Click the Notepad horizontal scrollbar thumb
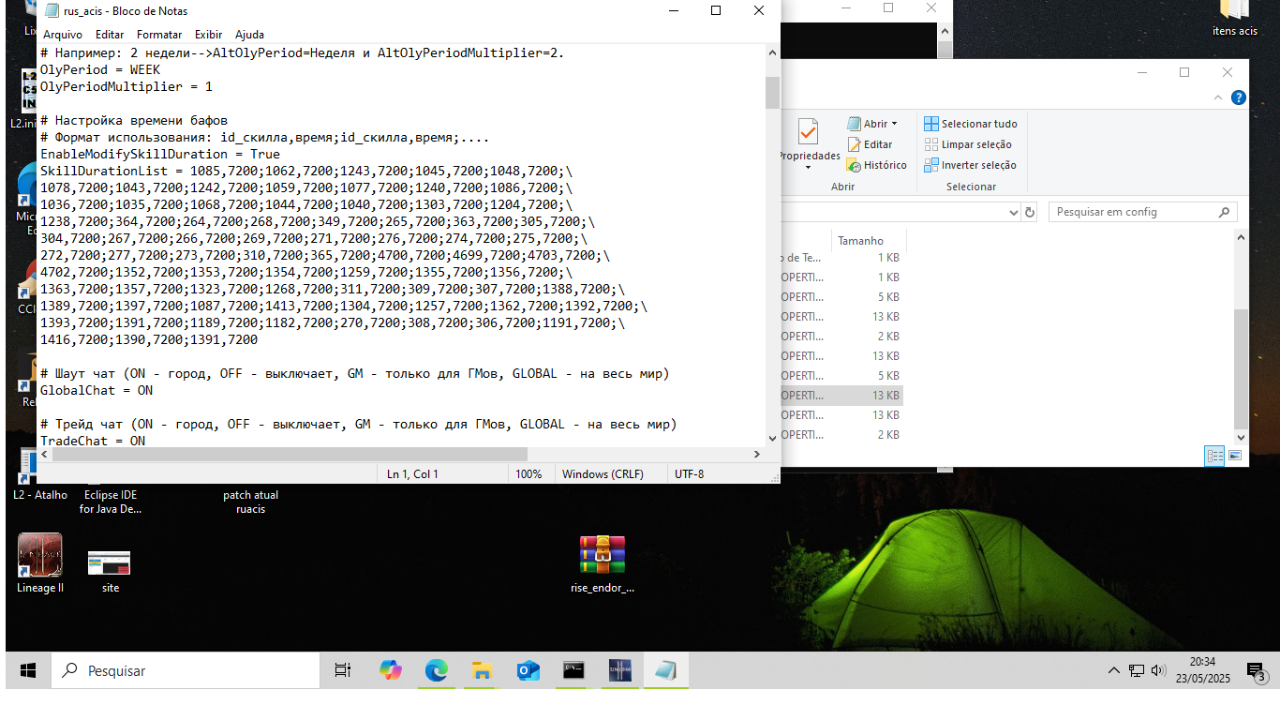The image size is (1280, 720). (x=290, y=454)
